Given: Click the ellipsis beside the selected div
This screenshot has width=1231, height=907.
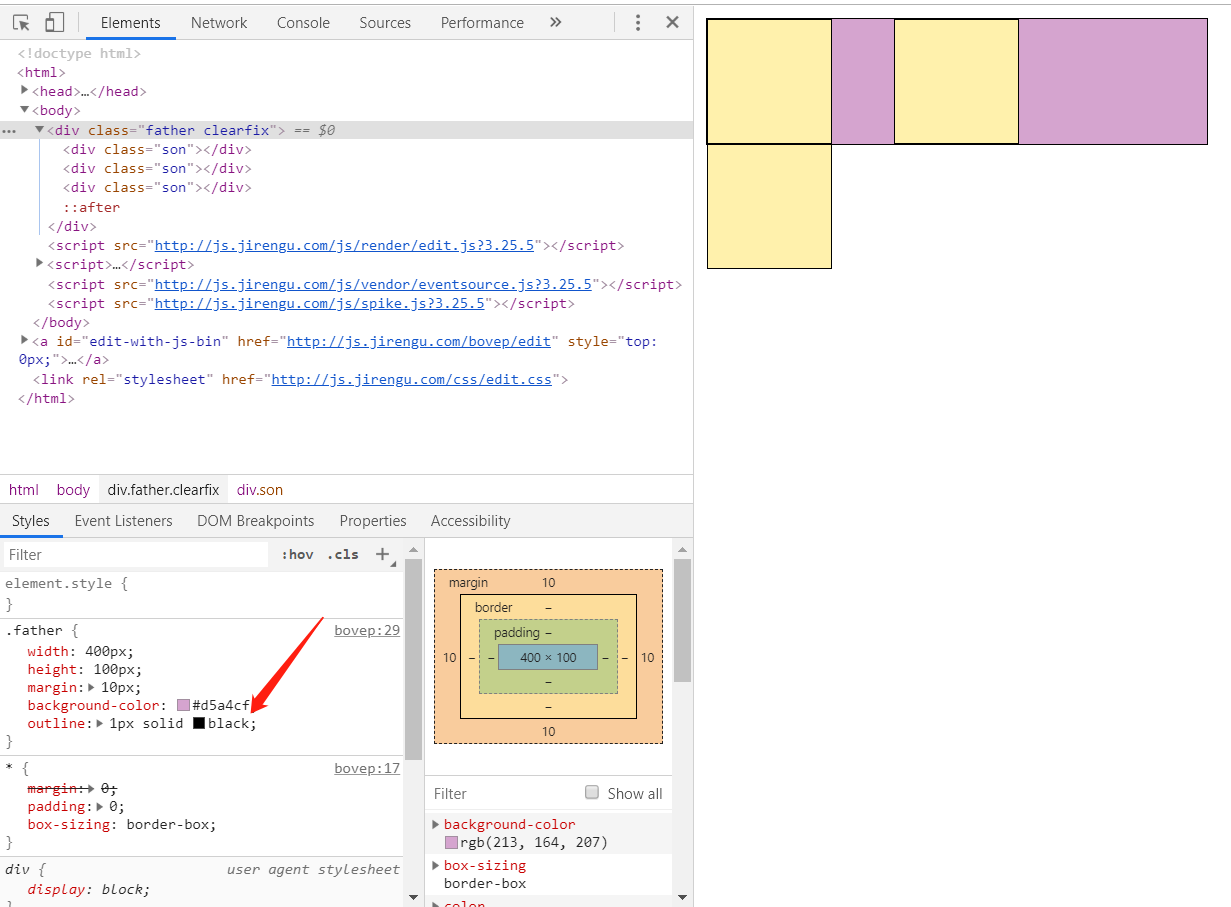Looking at the screenshot, I should (x=9, y=130).
